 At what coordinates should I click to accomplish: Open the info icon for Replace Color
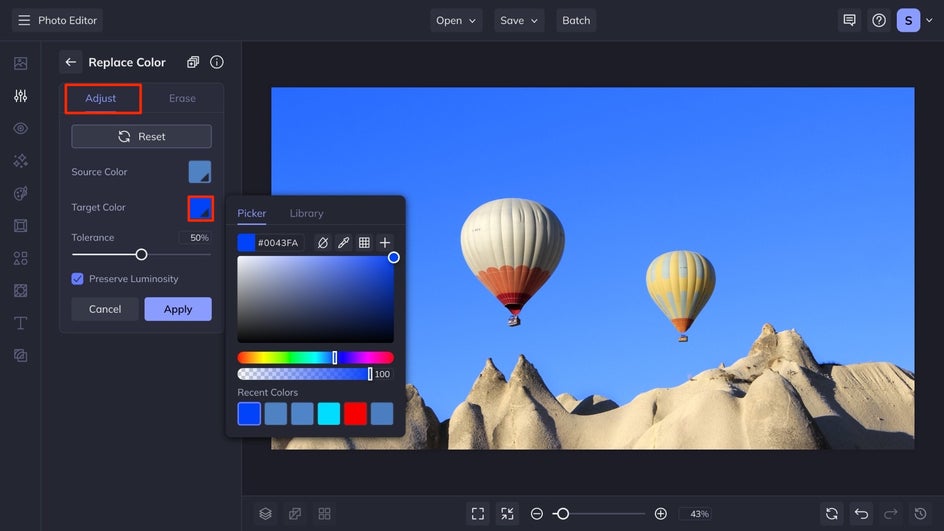217,62
